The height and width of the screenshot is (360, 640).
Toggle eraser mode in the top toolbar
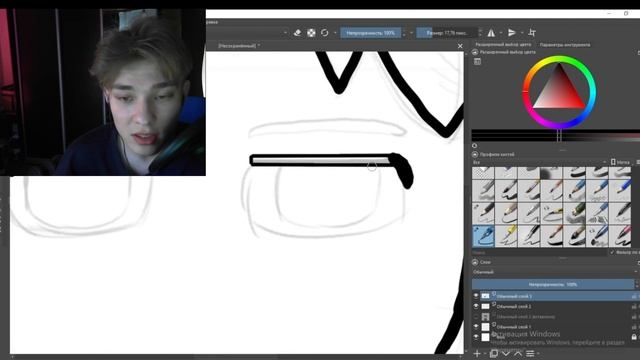coord(297,33)
